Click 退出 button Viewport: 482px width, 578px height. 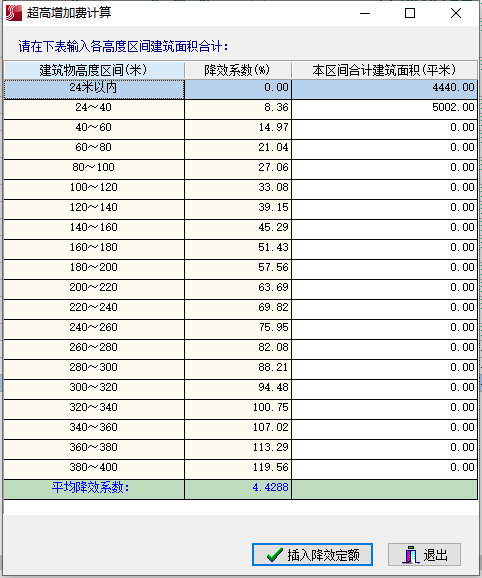click(x=424, y=554)
